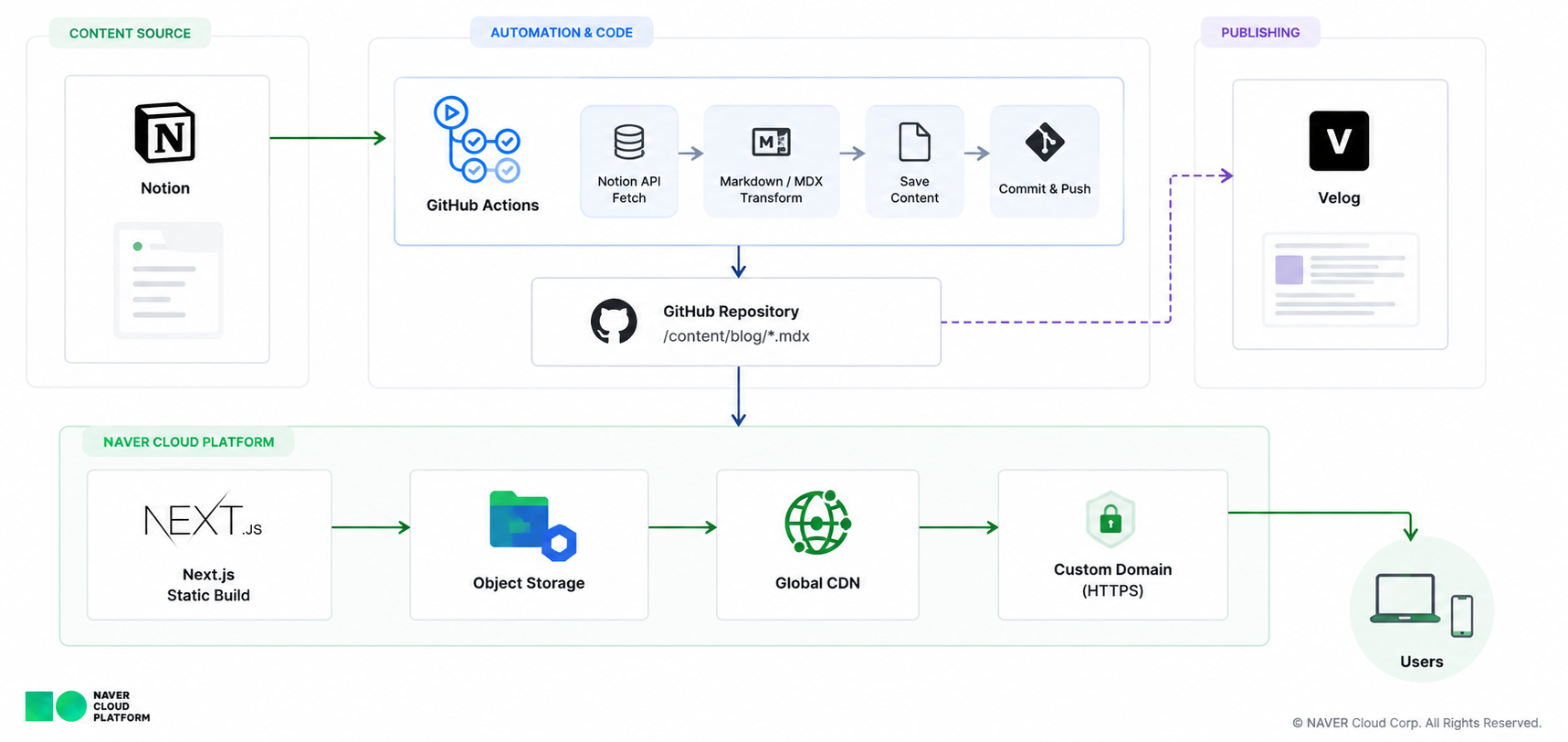Click the Users laptop icon

1405,599
